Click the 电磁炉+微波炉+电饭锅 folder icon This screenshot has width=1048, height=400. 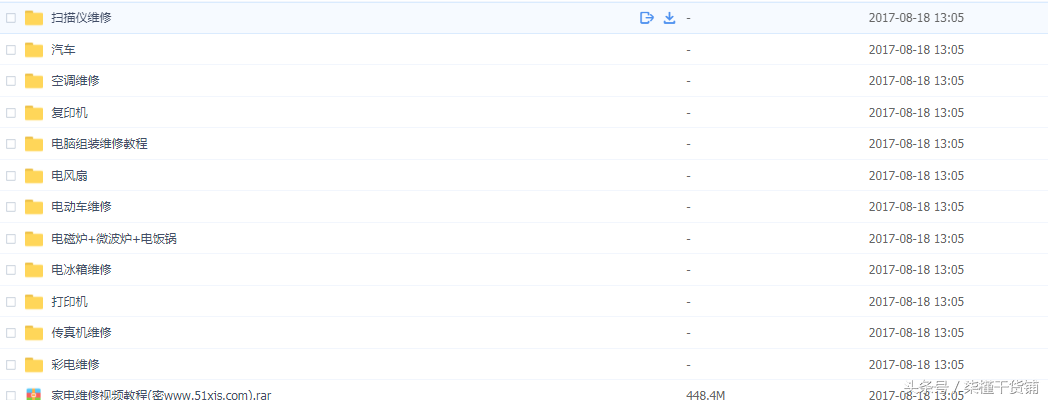tap(34, 239)
